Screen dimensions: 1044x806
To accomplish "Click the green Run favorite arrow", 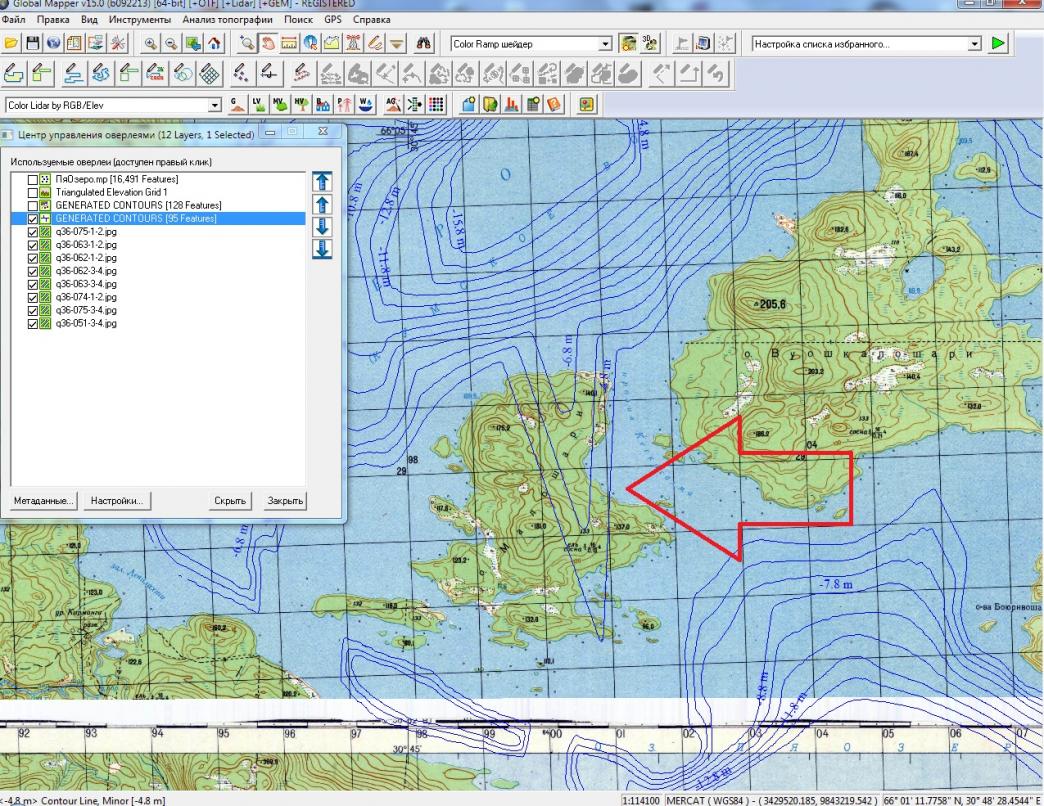I will (997, 44).
